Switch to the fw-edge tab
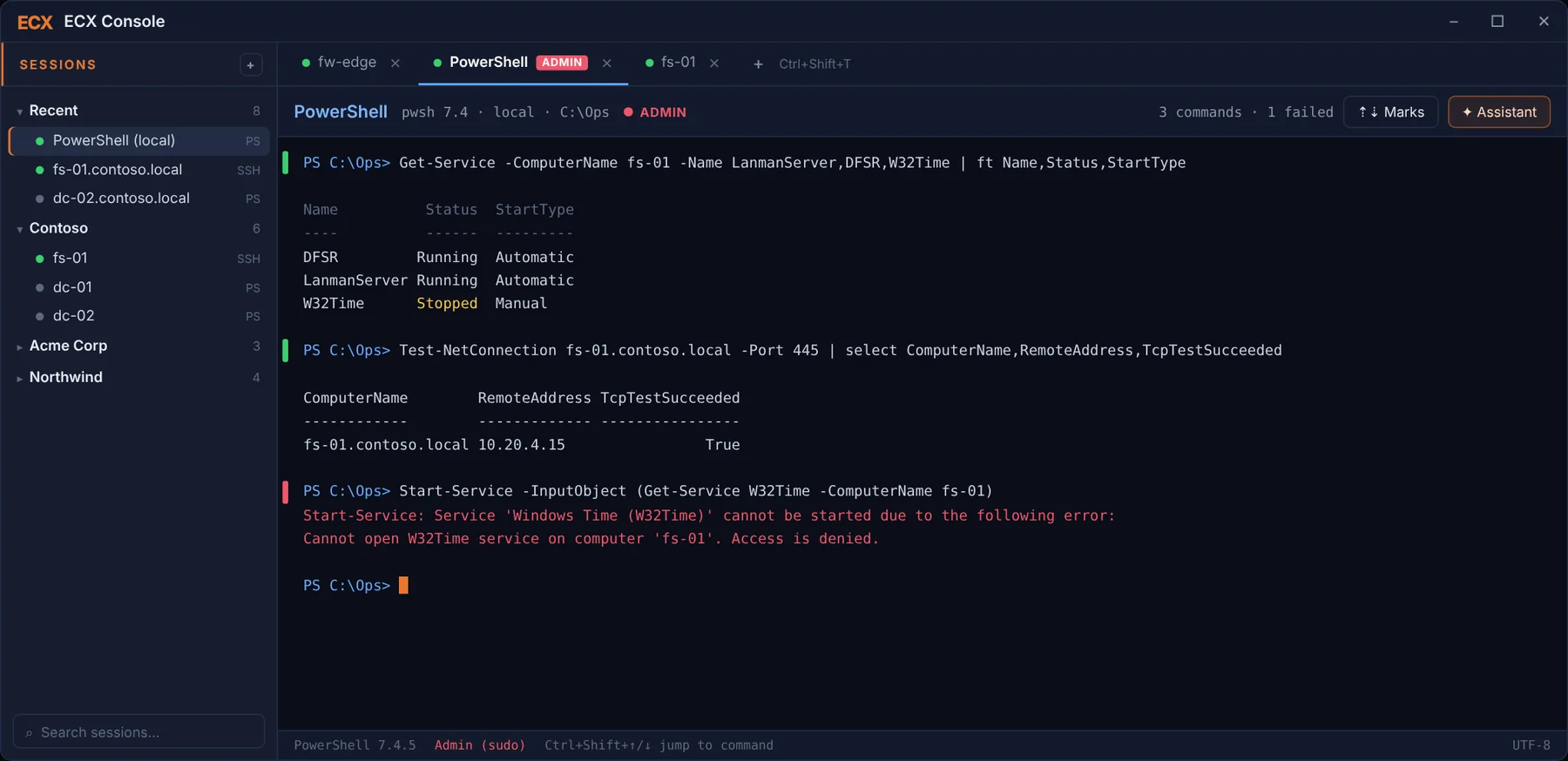The image size is (1568, 761). pyautogui.click(x=347, y=63)
